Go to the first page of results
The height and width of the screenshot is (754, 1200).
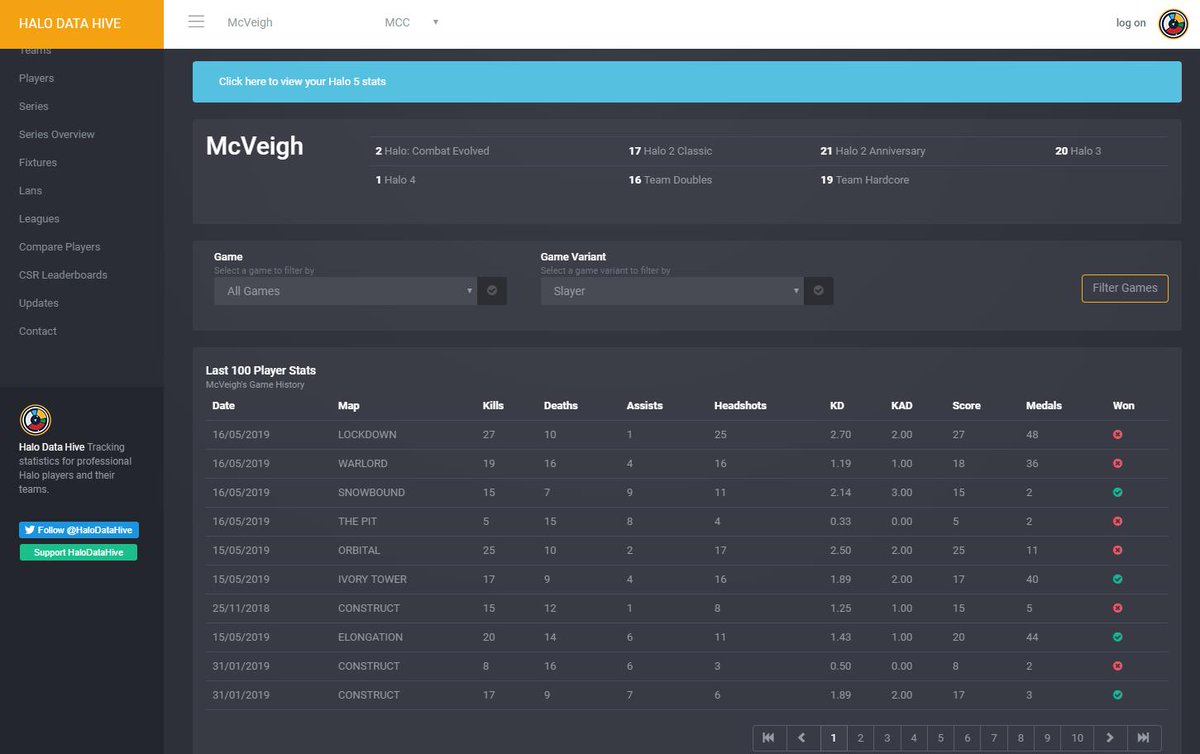[x=768, y=738]
